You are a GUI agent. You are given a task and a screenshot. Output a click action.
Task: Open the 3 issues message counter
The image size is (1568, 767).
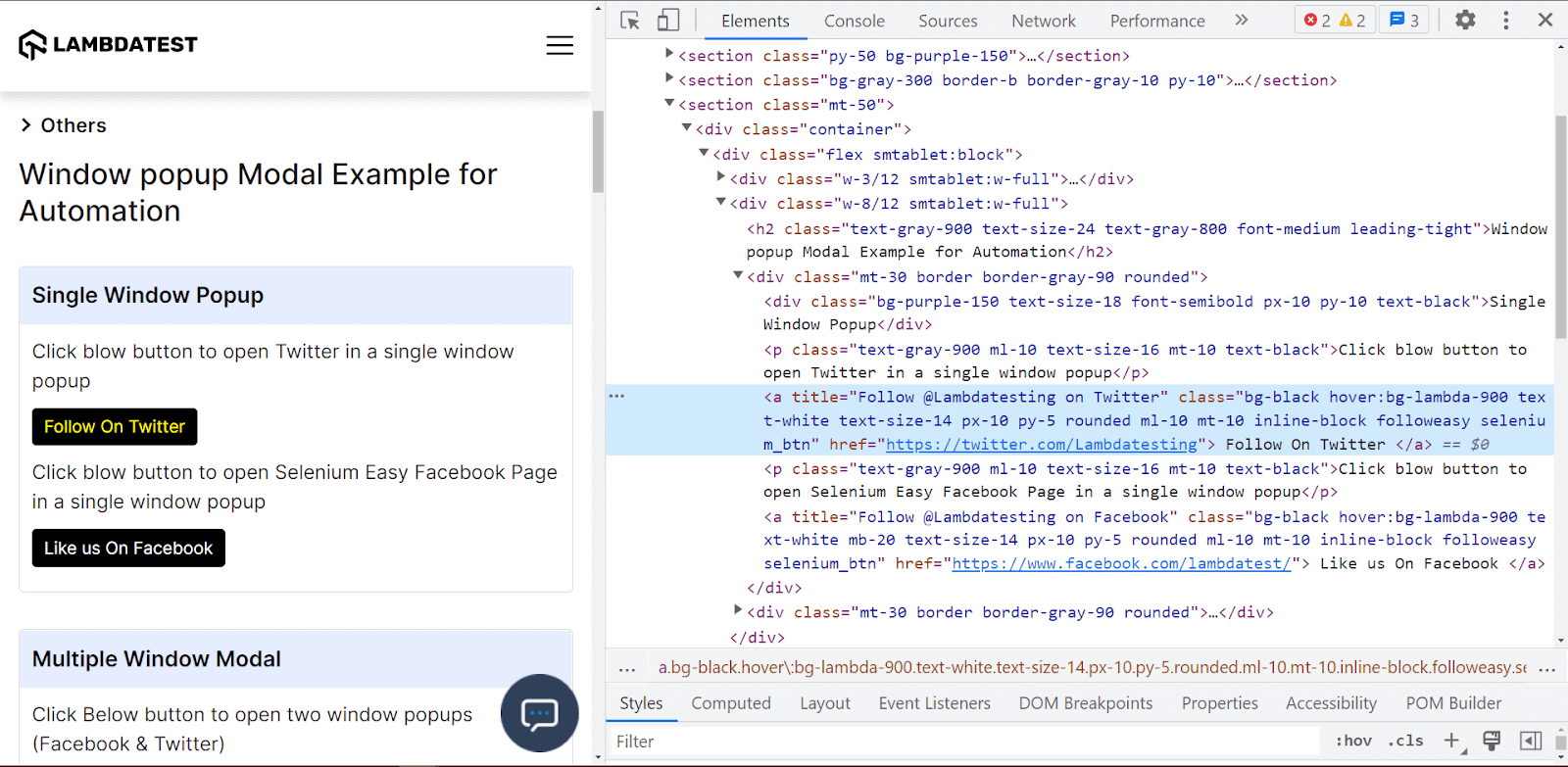click(1404, 21)
